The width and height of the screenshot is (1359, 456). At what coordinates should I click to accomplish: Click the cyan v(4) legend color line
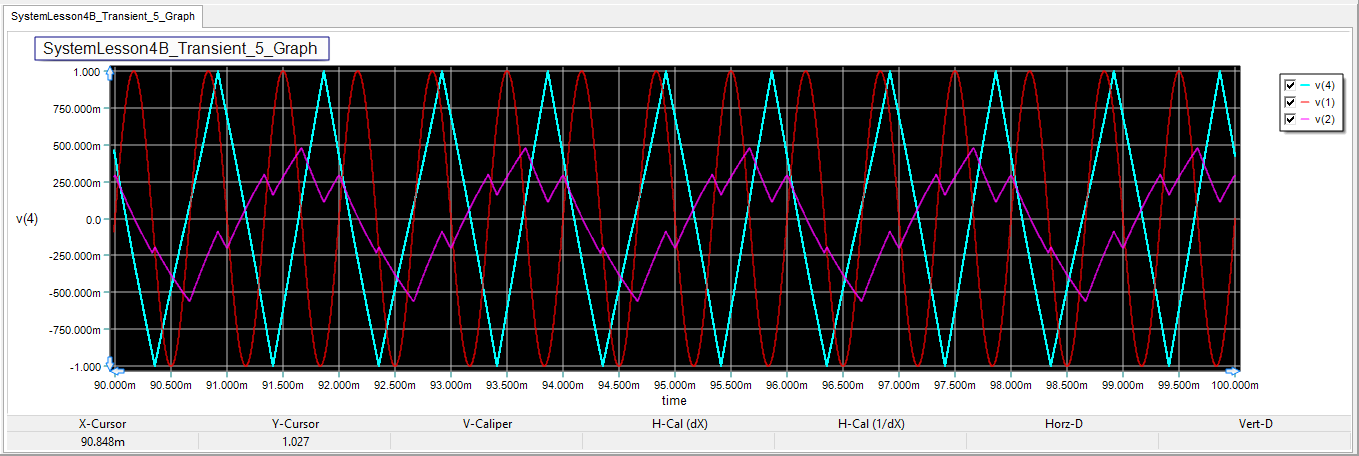coord(1305,85)
